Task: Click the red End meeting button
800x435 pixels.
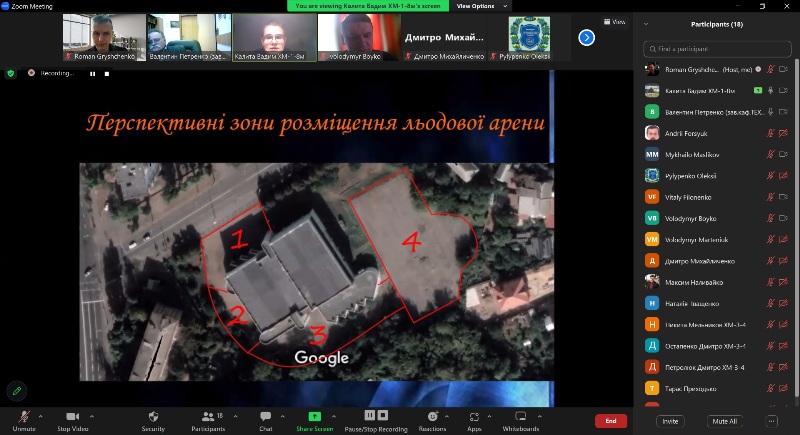Action: point(610,421)
